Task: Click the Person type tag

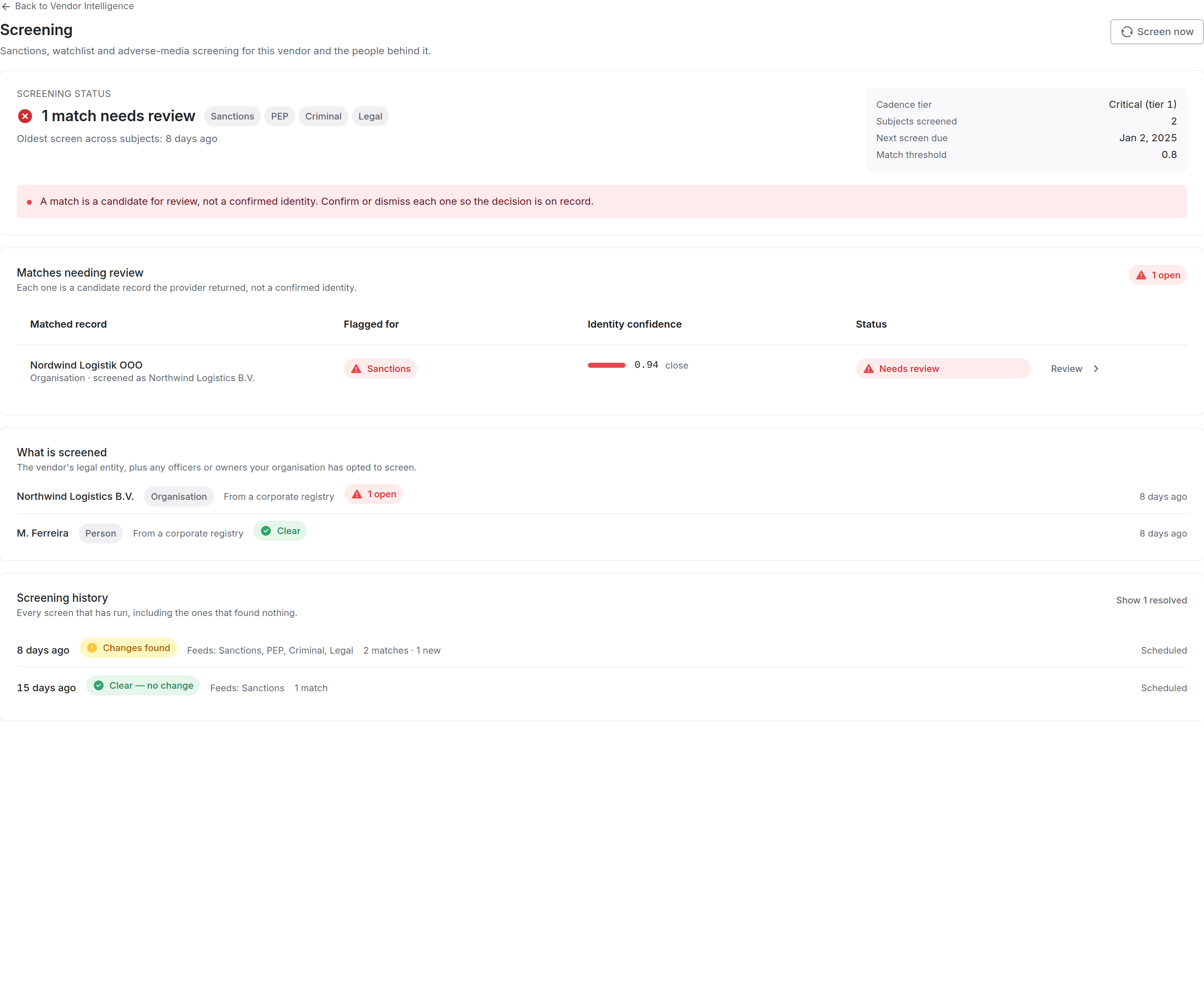Action: (101, 533)
